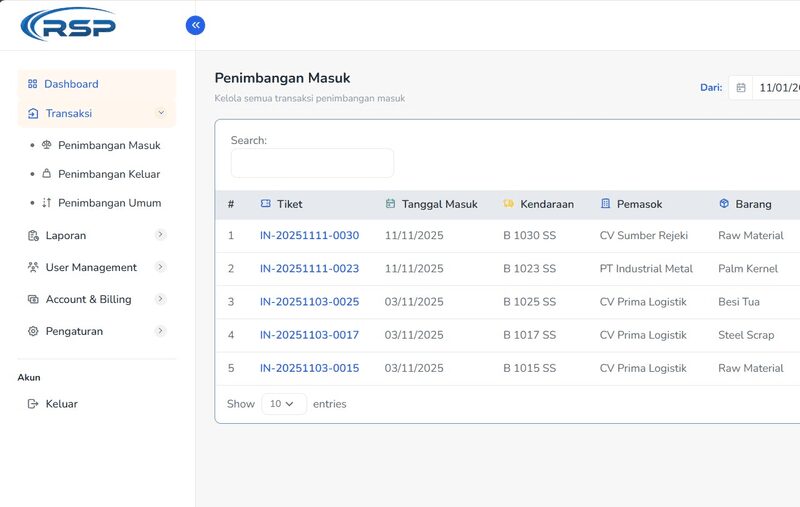
Task: Click item cell Besi Tua
Action: coord(739,302)
